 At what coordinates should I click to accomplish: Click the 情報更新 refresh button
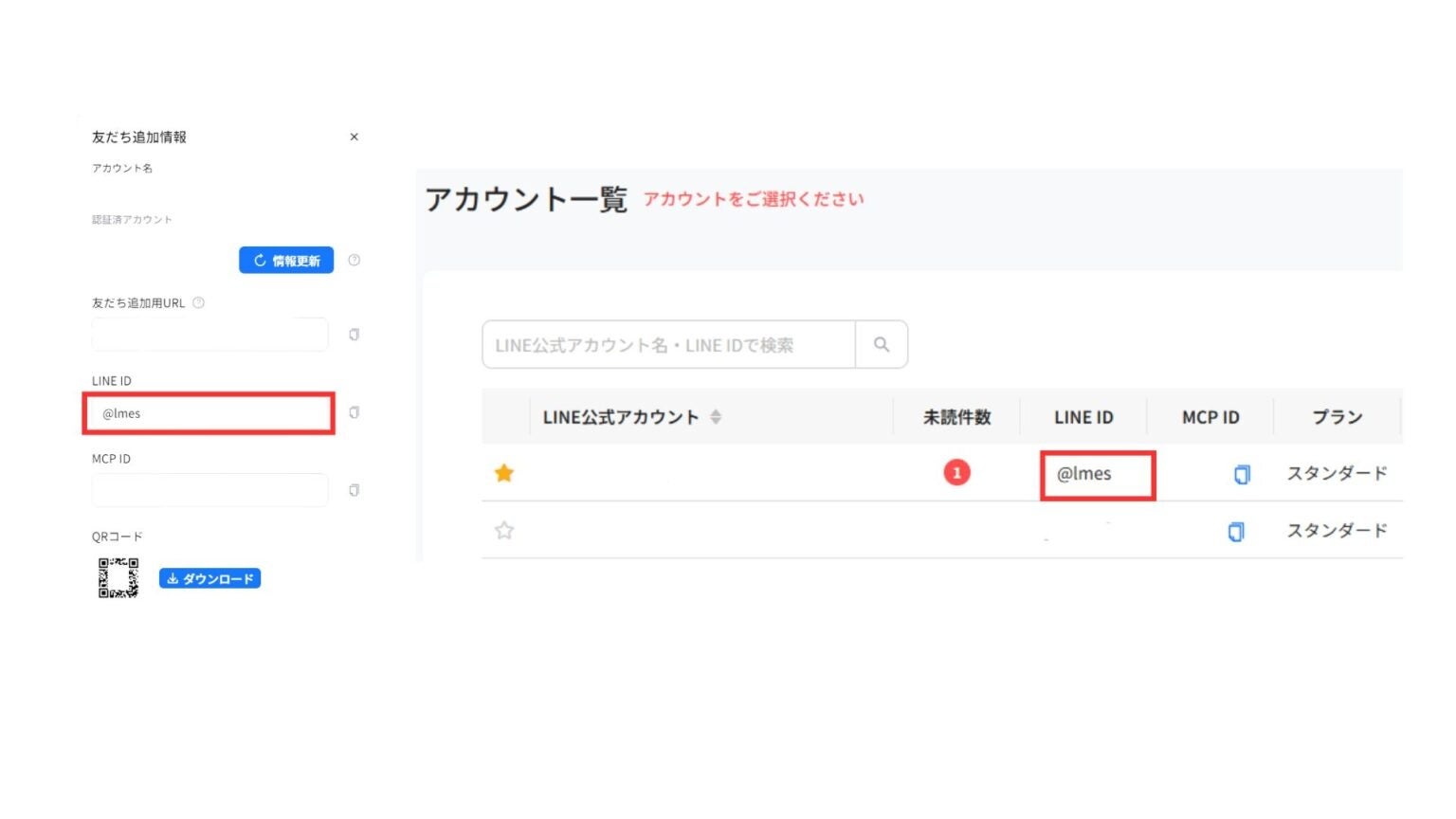click(x=286, y=261)
